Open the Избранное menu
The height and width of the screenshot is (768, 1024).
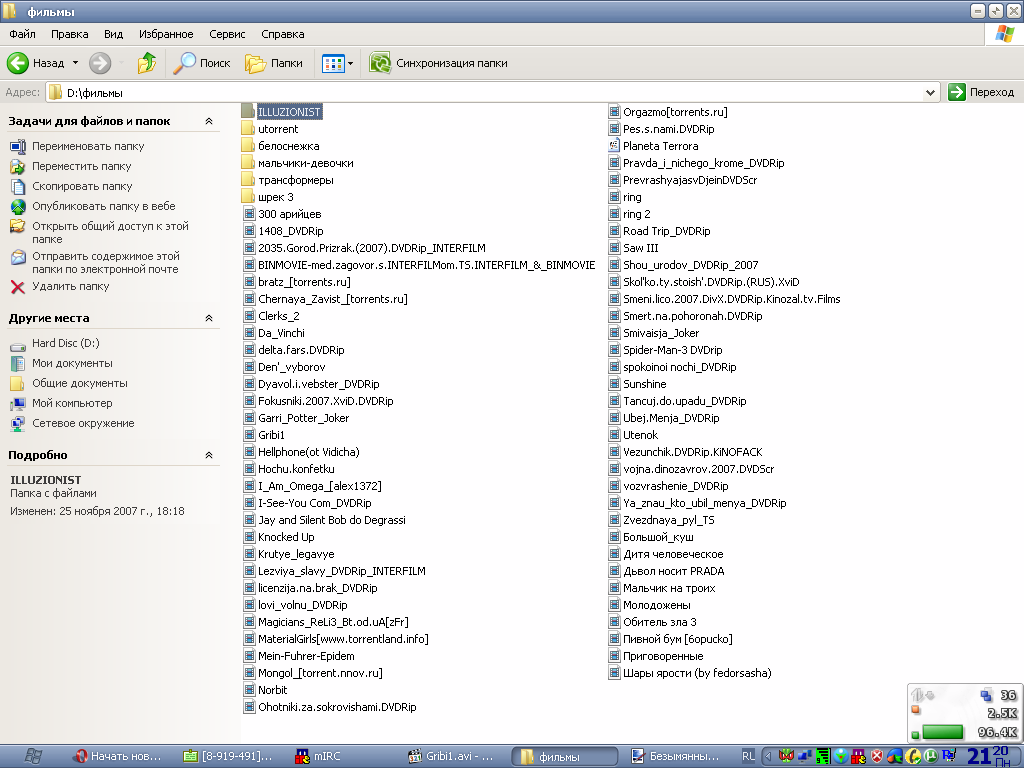pyautogui.click(x=167, y=34)
